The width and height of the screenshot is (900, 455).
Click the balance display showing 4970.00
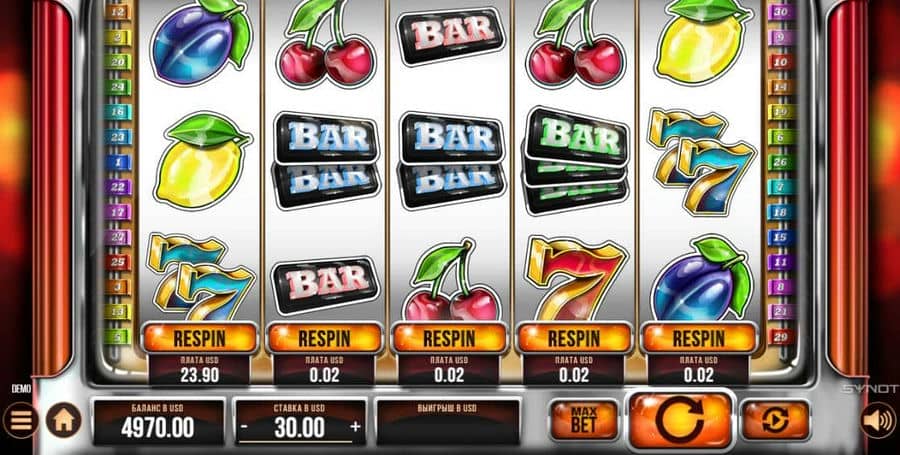coord(158,422)
